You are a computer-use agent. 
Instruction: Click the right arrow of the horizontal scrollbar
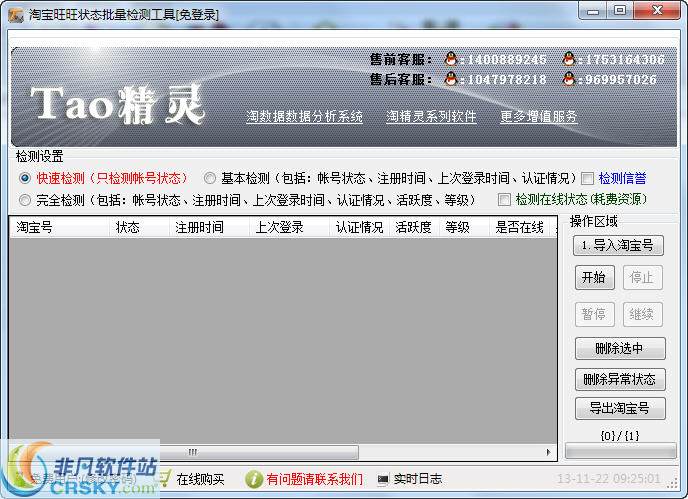(548, 452)
